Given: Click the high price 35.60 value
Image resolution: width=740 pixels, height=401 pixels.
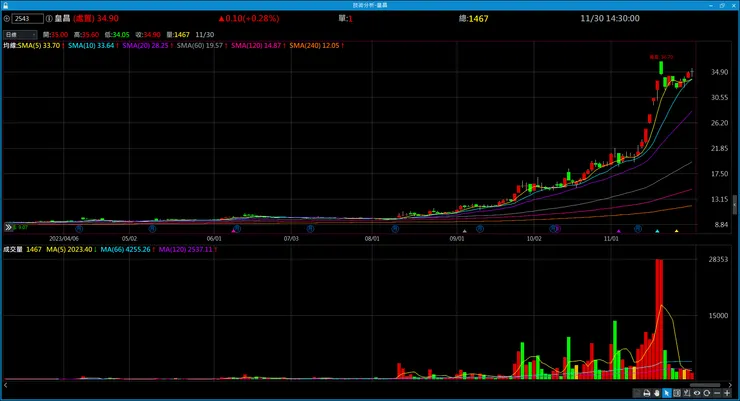Looking at the screenshot, I should pyautogui.click(x=90, y=35).
